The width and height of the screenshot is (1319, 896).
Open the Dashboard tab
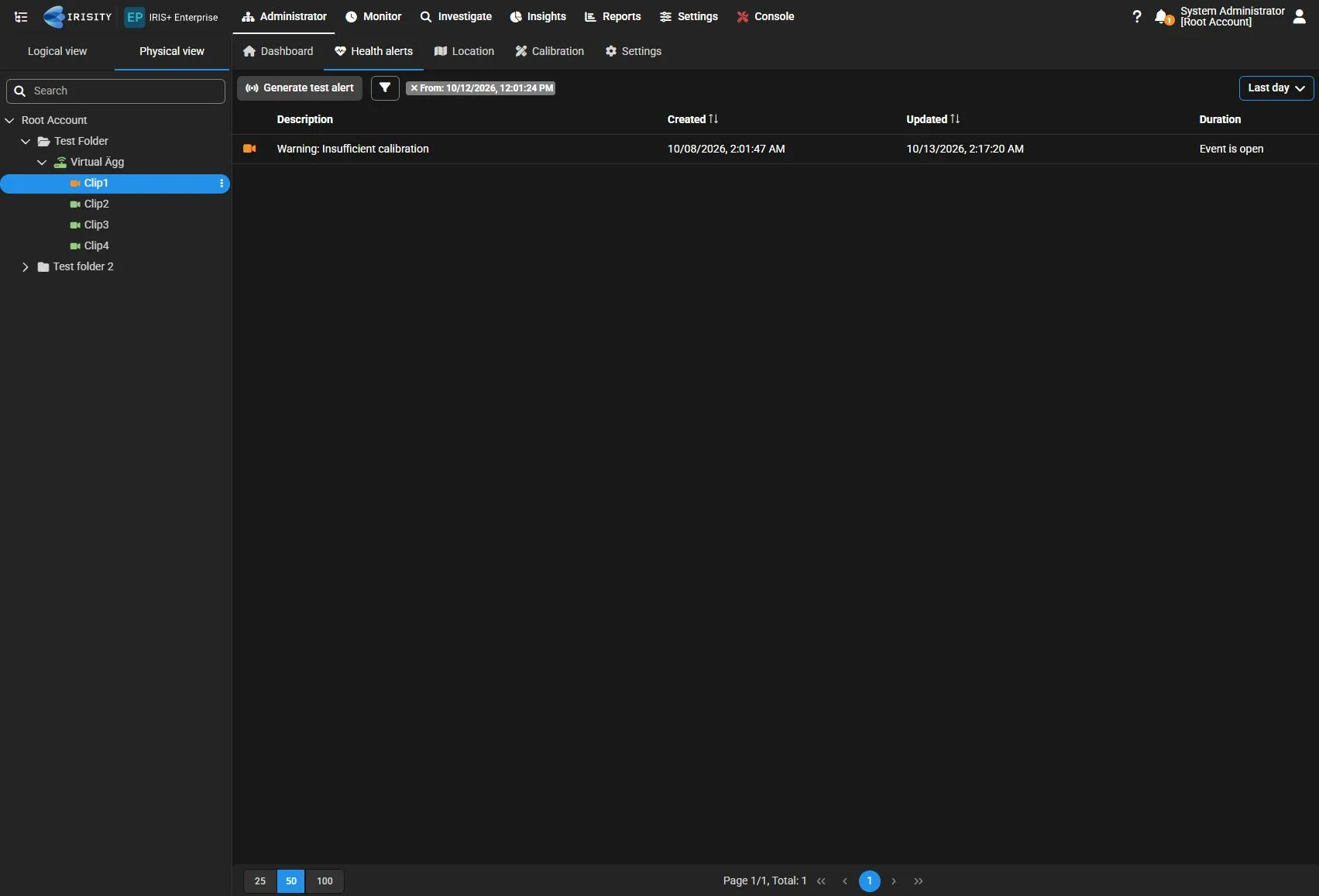(x=278, y=51)
